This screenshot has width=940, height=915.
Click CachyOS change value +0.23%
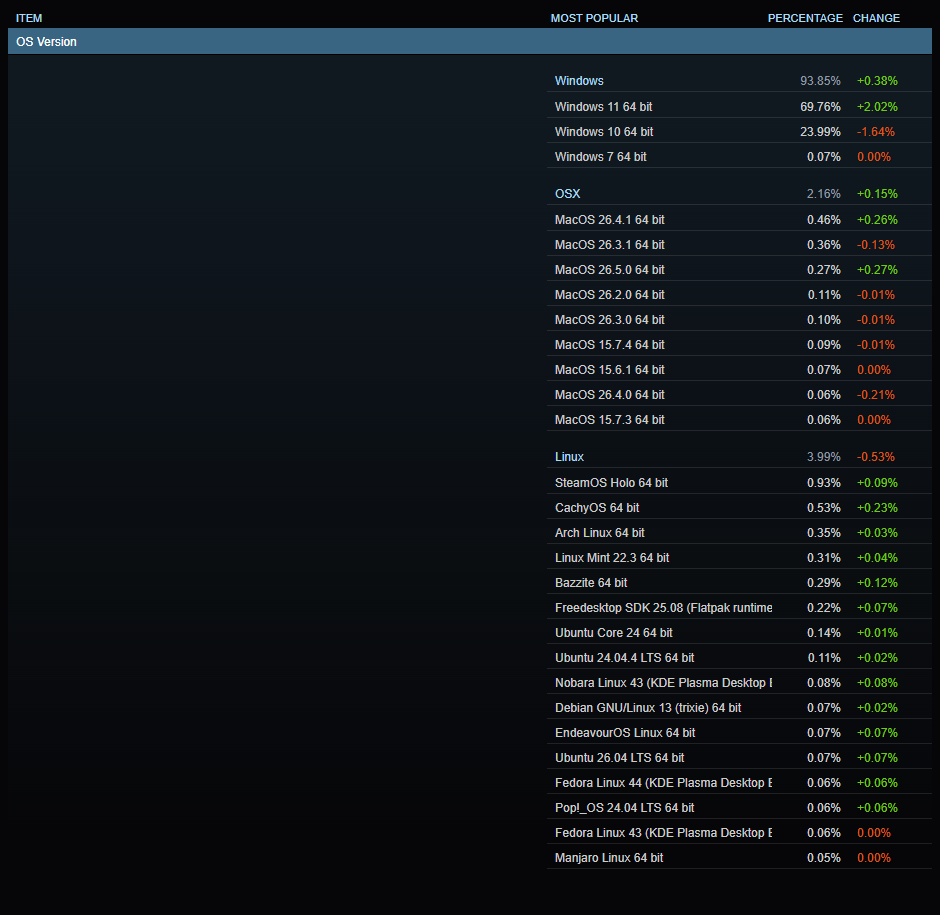pyautogui.click(x=876, y=507)
